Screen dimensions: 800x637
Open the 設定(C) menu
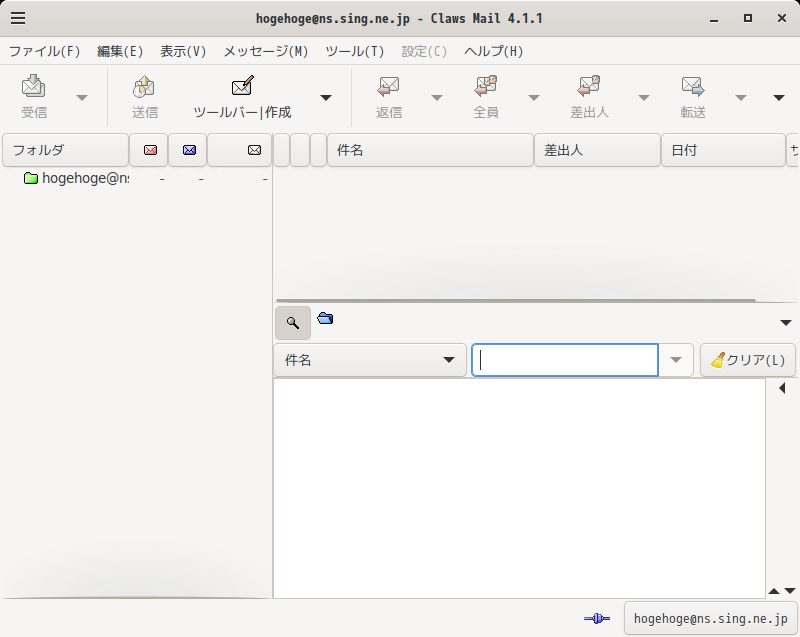tap(424, 52)
